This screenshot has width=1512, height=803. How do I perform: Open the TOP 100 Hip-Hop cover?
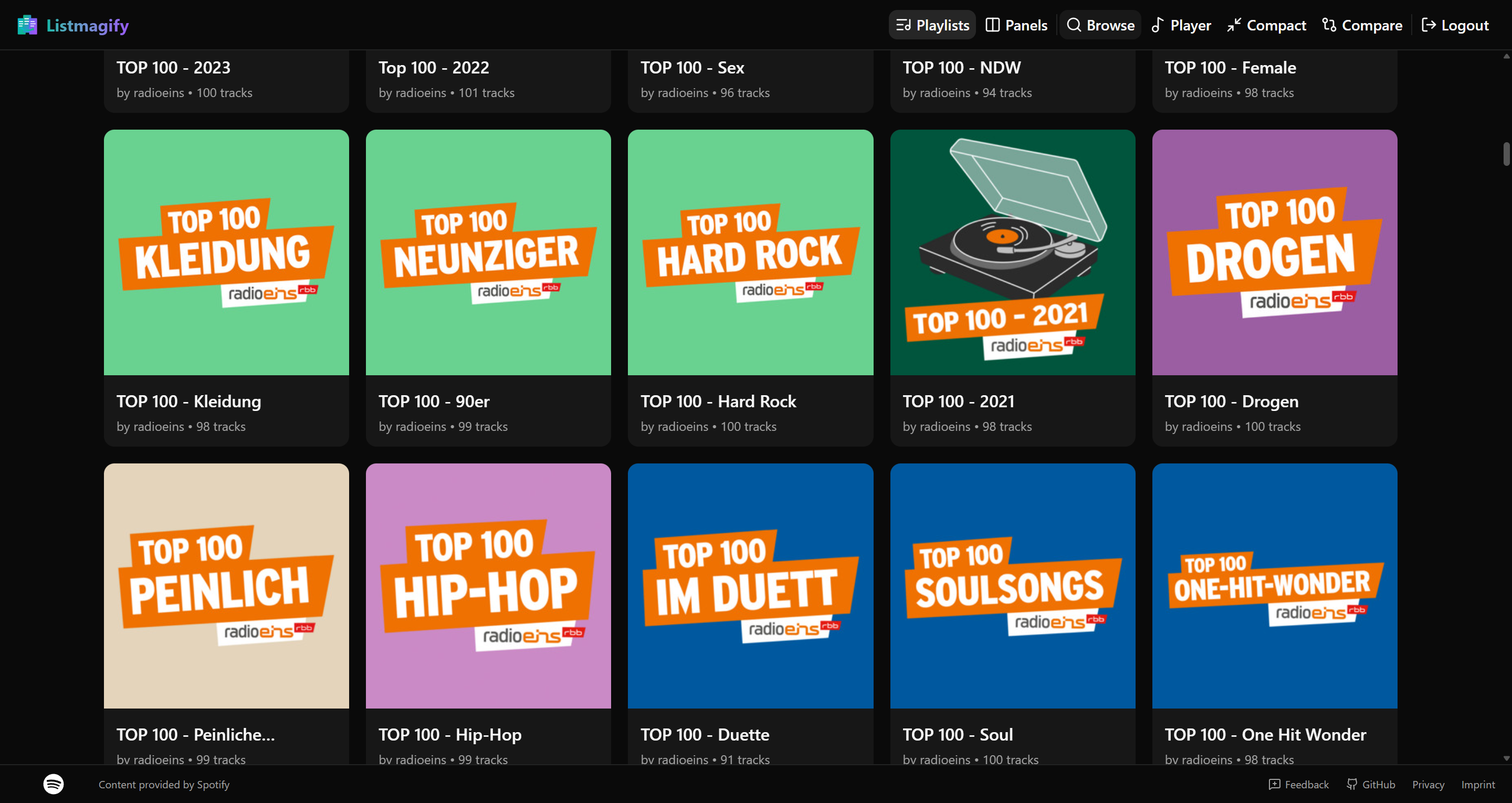click(x=488, y=586)
